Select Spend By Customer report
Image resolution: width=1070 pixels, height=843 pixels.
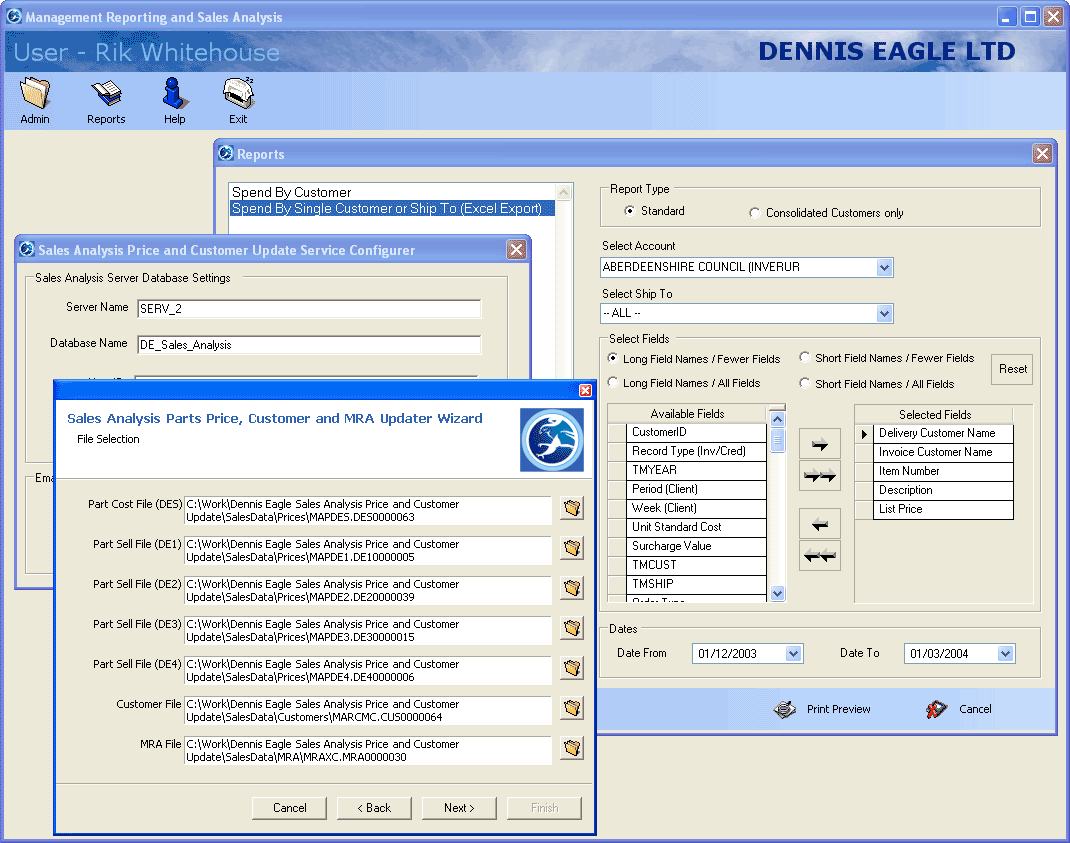[392, 192]
